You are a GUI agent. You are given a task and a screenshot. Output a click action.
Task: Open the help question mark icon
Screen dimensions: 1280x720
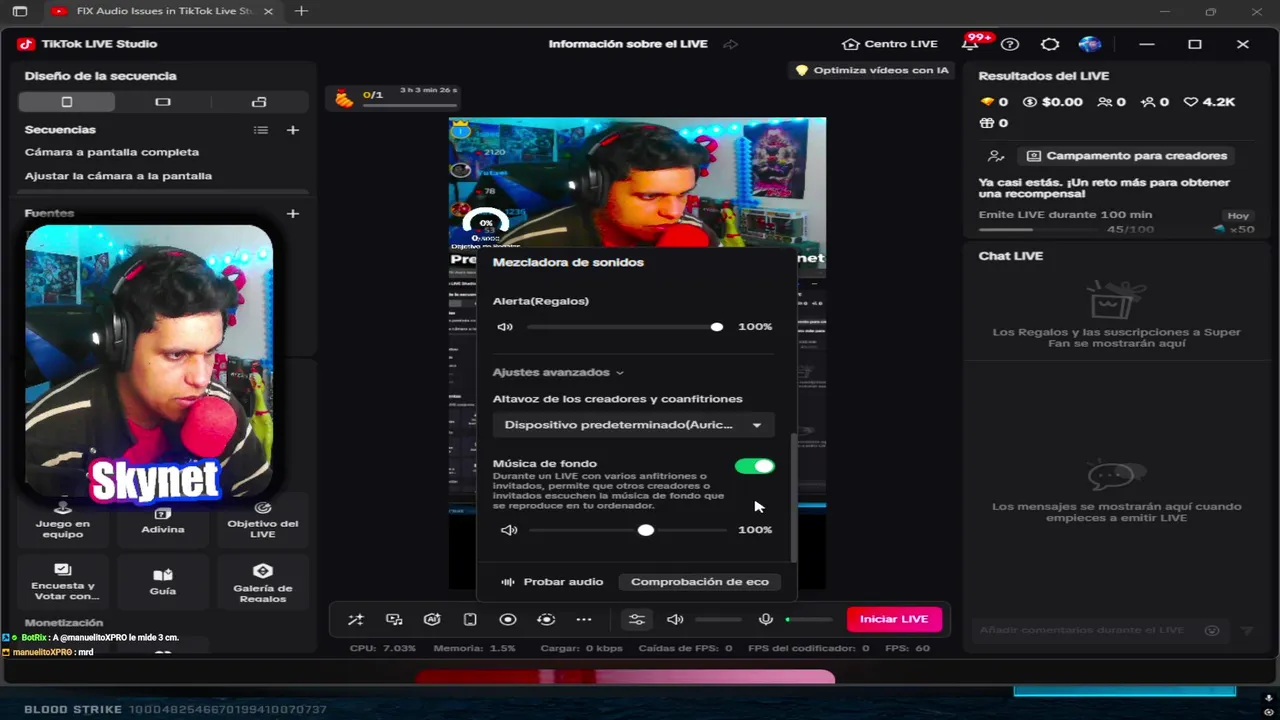1010,44
